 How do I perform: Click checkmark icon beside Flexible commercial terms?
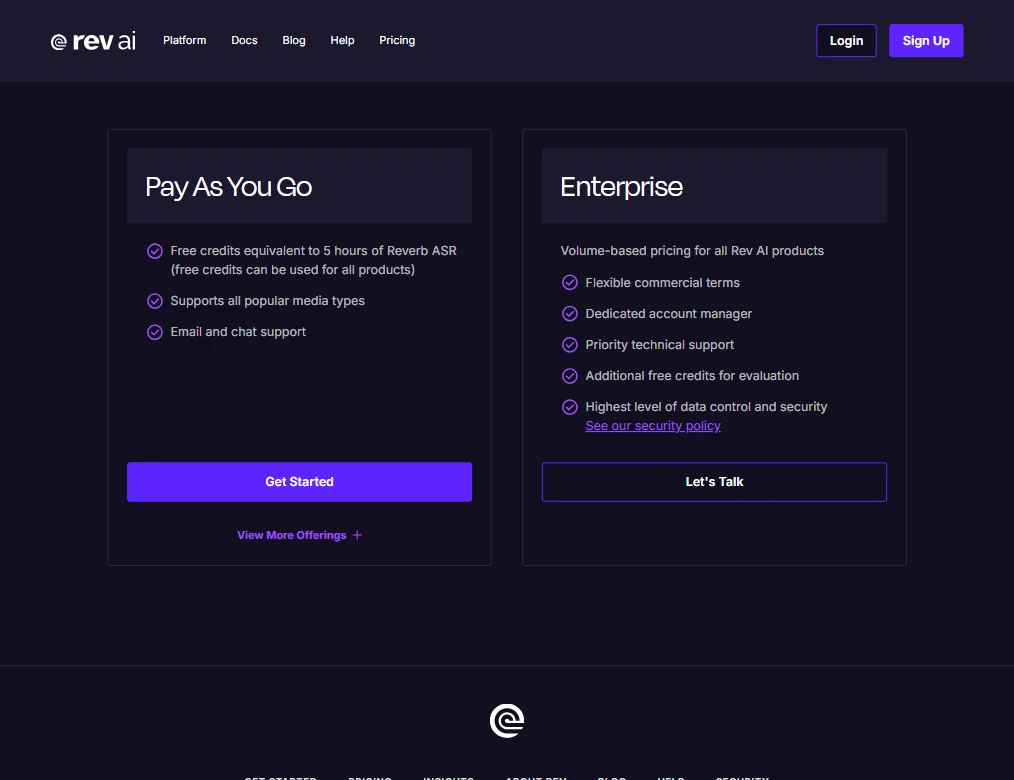[570, 283]
